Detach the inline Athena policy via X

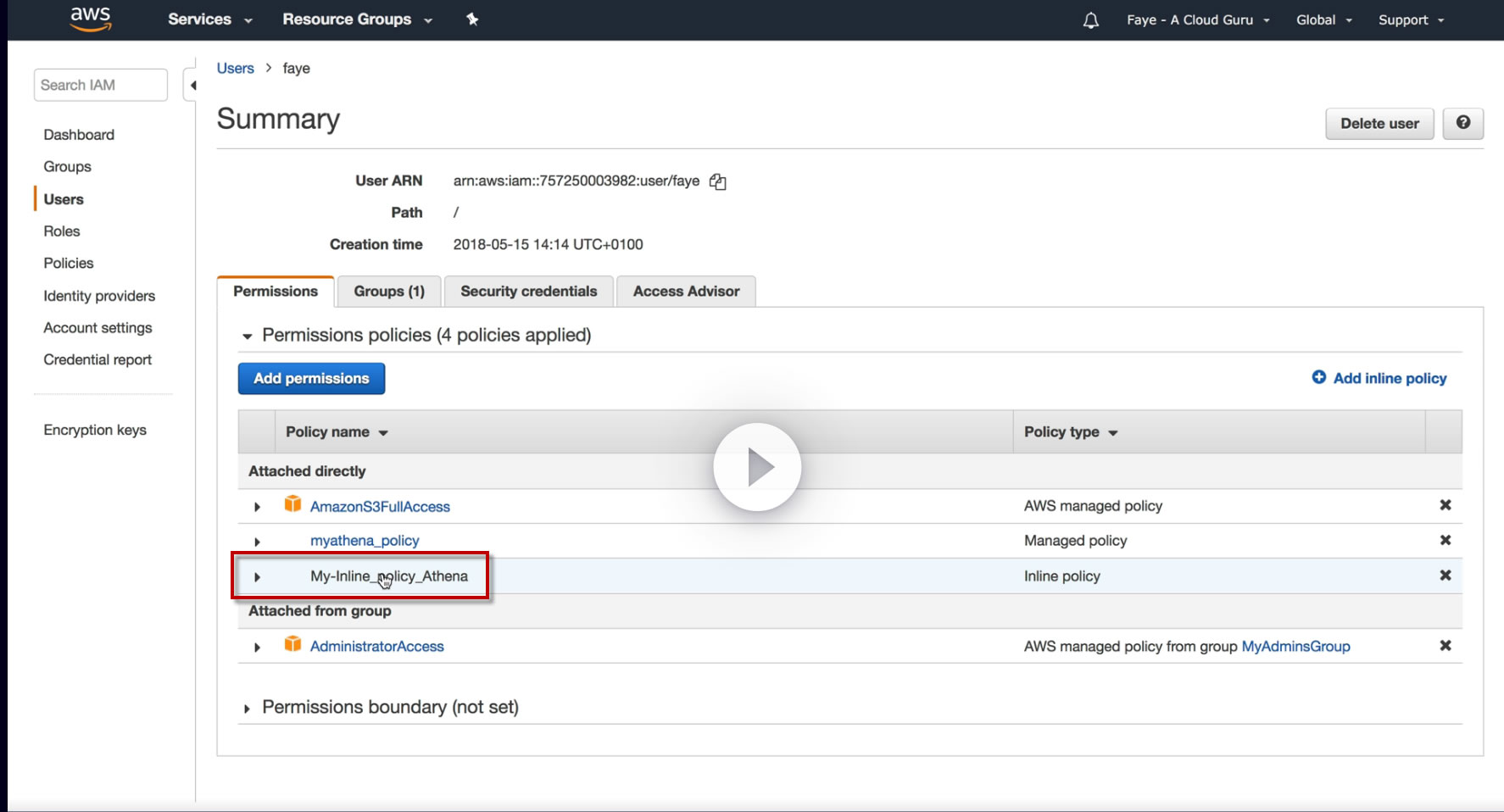point(1445,576)
